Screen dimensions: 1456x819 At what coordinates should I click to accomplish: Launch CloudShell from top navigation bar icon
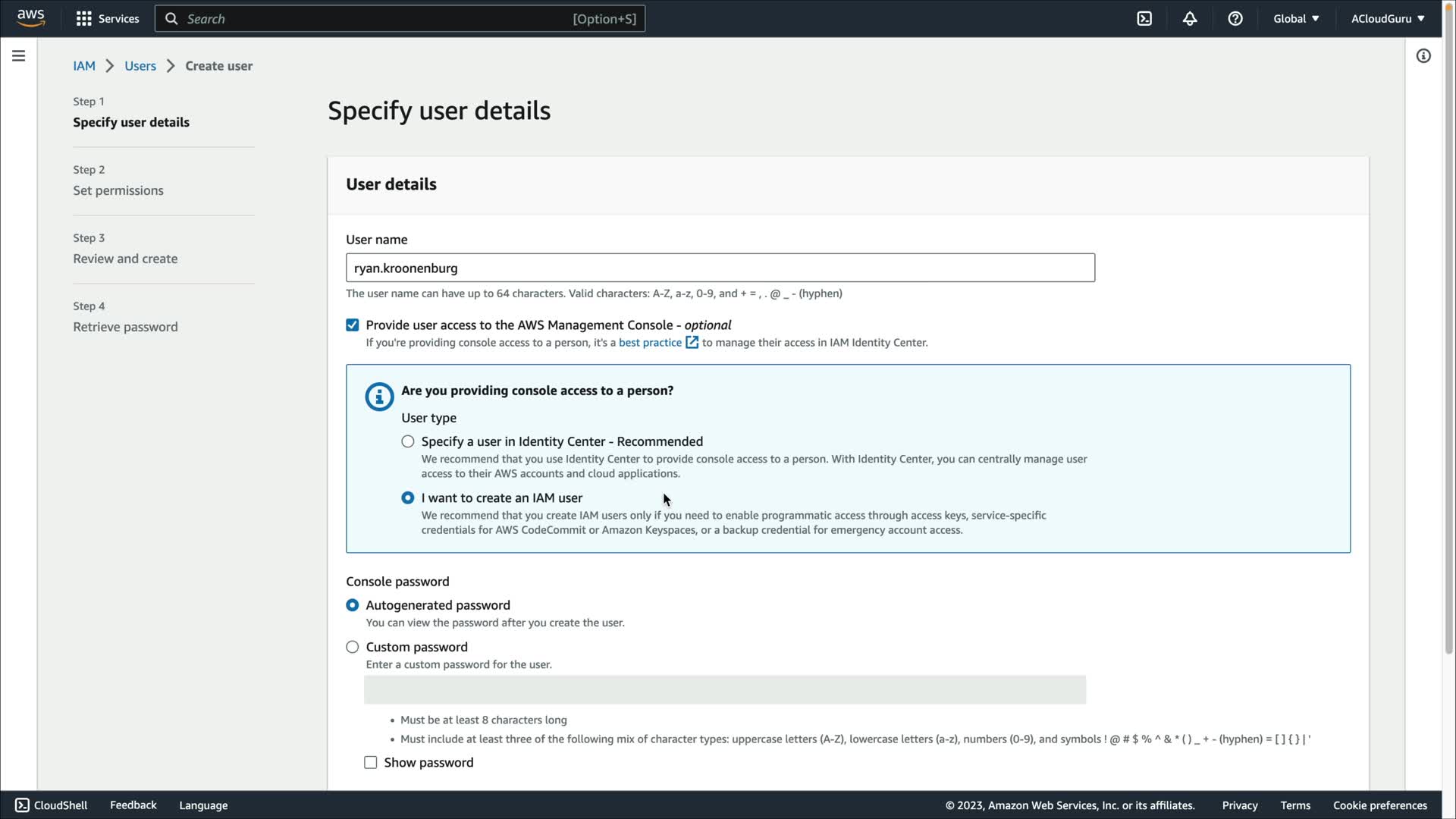(1144, 19)
